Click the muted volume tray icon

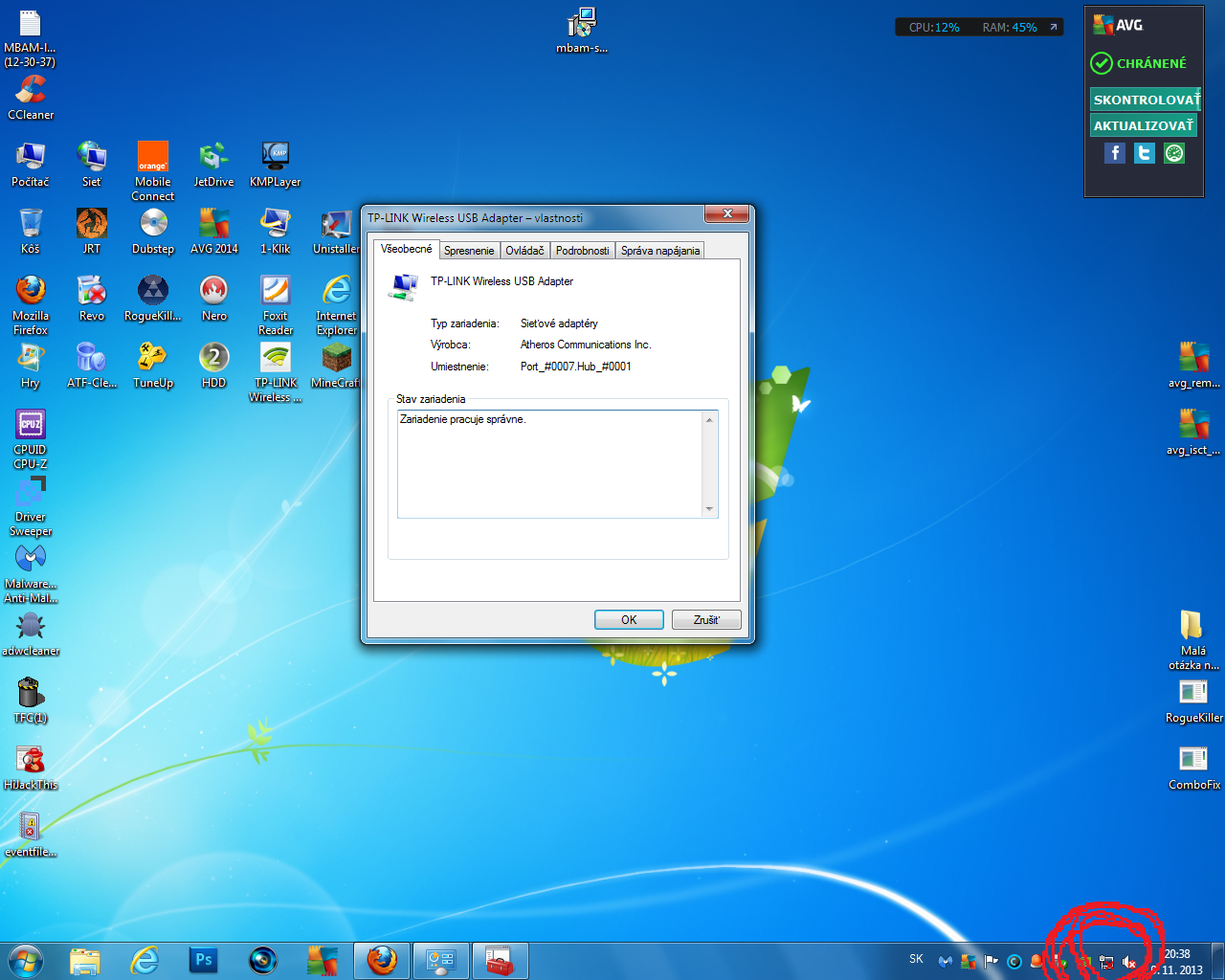[x=1129, y=962]
